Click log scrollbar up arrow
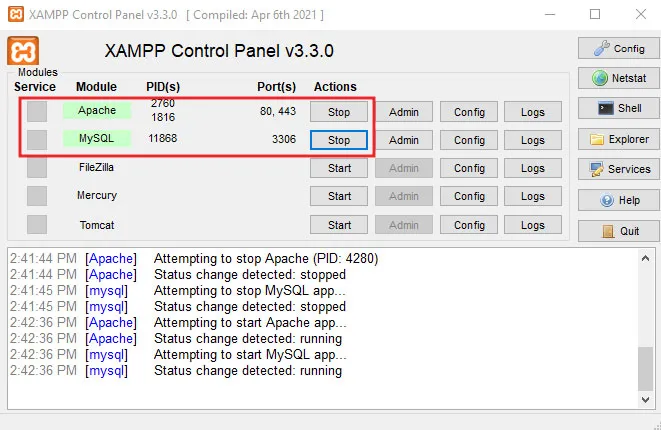Screen dimensions: 661x430 (x=645, y=258)
